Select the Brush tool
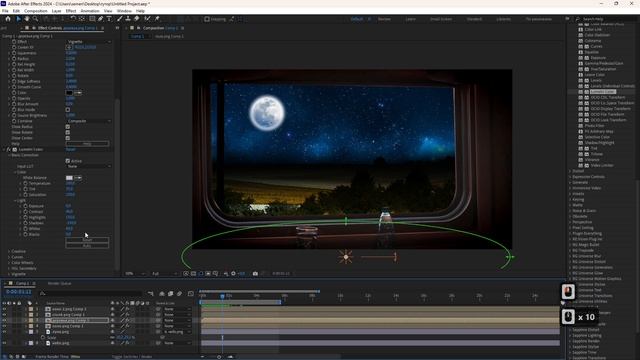The height and width of the screenshot is (360, 640). (120, 19)
